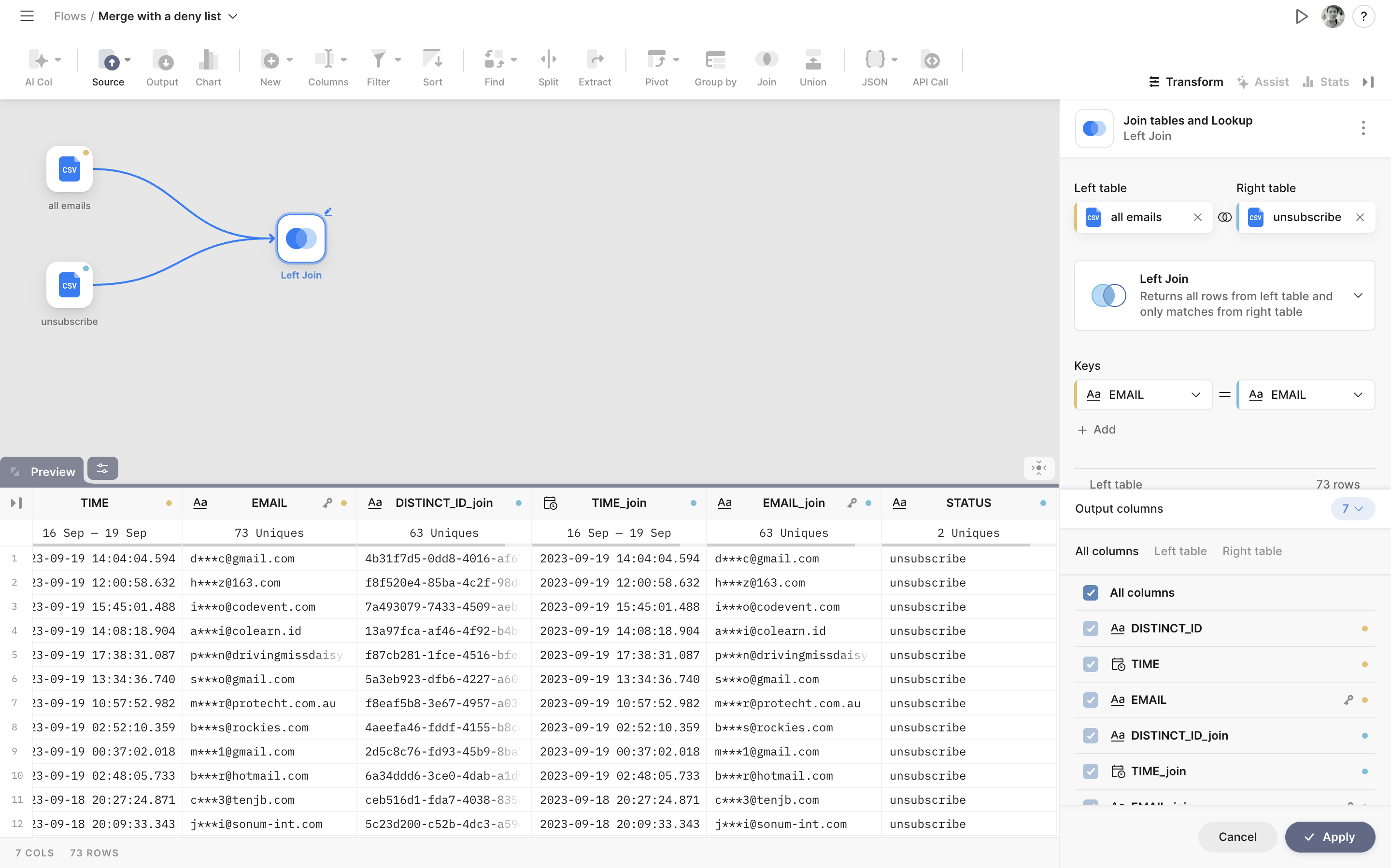Click the Join tool icon
Image resolution: width=1391 pixels, height=868 pixels.
click(x=766, y=60)
